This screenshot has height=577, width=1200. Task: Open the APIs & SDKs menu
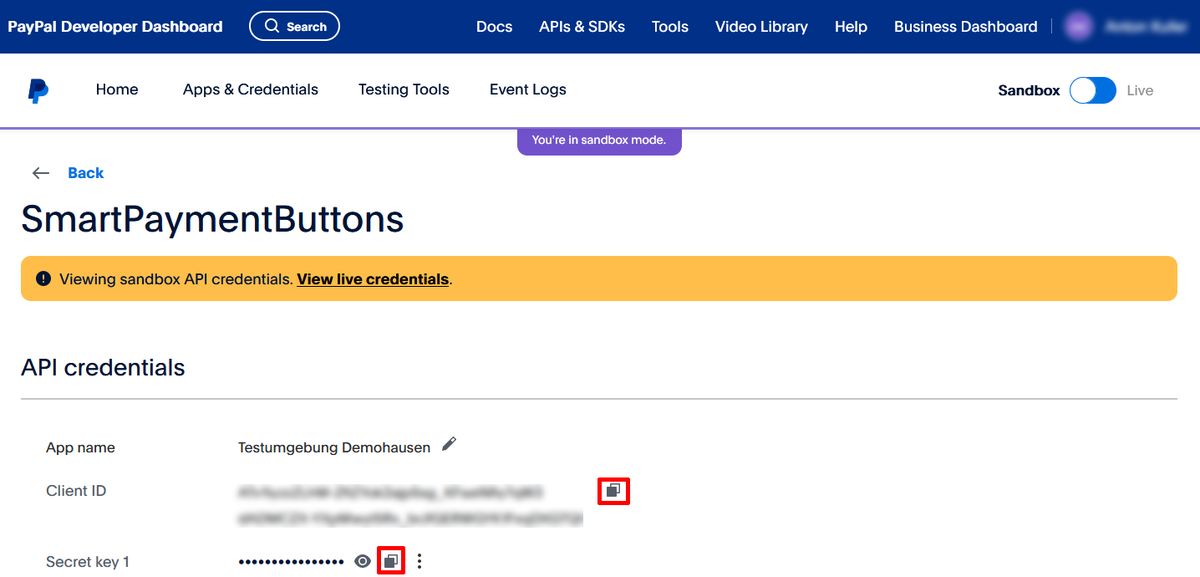[582, 27]
